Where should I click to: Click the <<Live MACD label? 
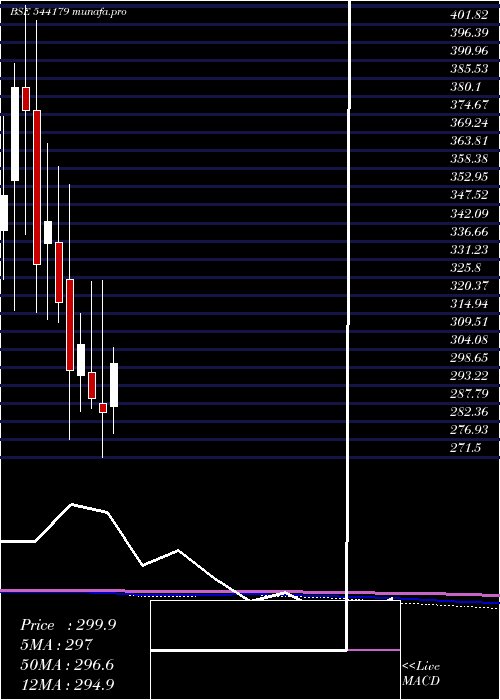pos(421,674)
